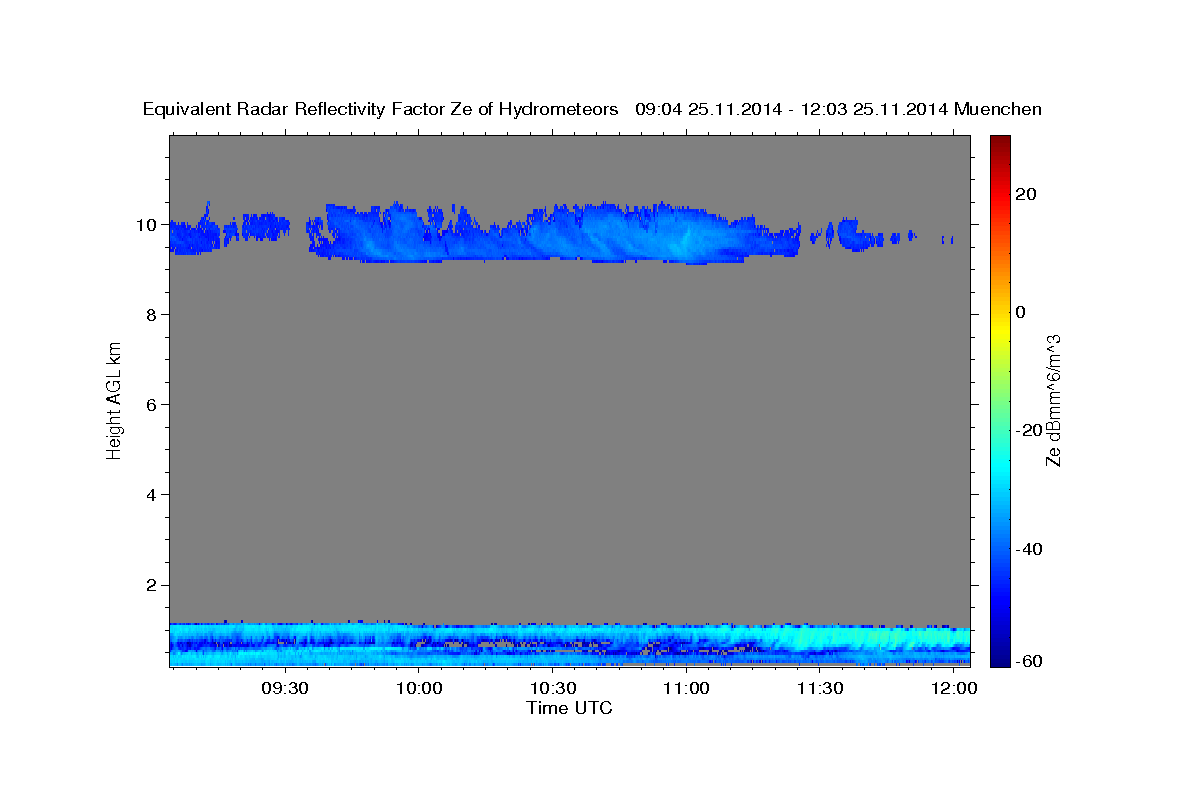Click the 'Time UTC' axis label
Viewport: 1200px width, 800px height.
pyautogui.click(x=569, y=708)
